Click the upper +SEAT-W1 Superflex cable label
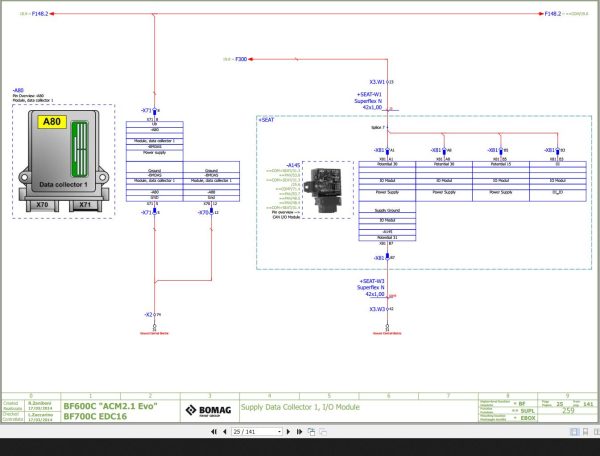 coord(369,101)
